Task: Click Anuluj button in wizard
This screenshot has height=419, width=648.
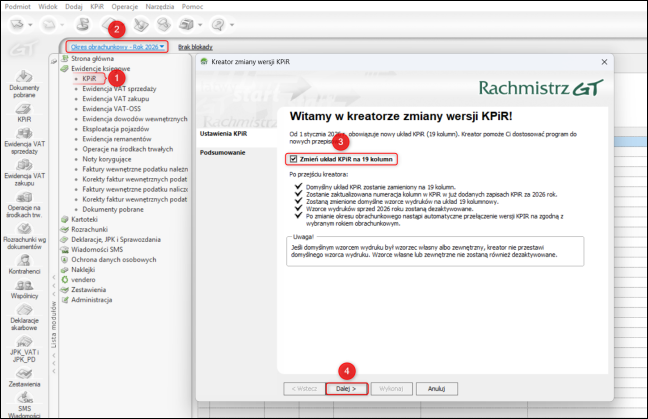Action: (436, 389)
